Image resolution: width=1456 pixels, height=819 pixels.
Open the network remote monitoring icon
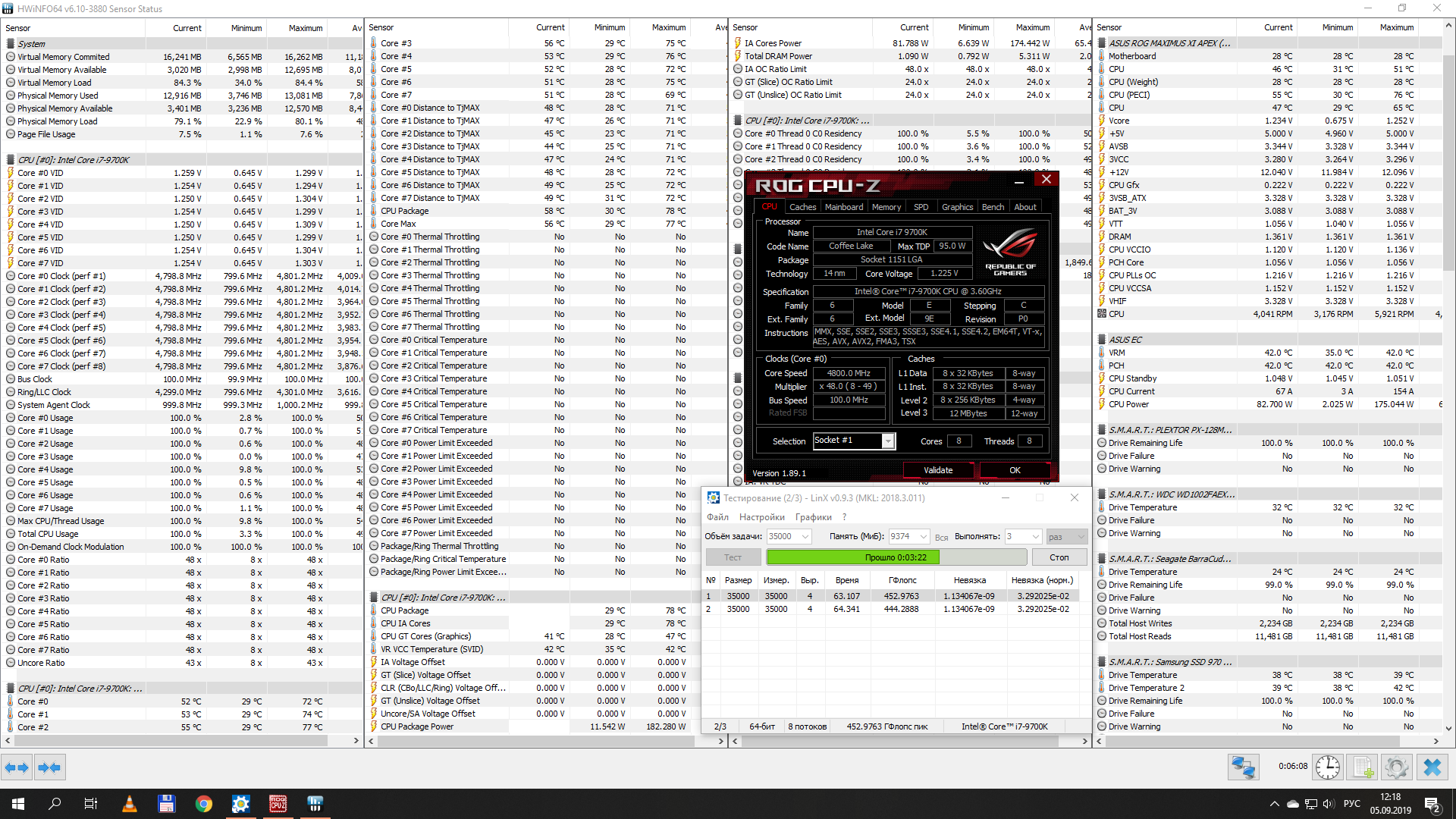click(x=1243, y=767)
